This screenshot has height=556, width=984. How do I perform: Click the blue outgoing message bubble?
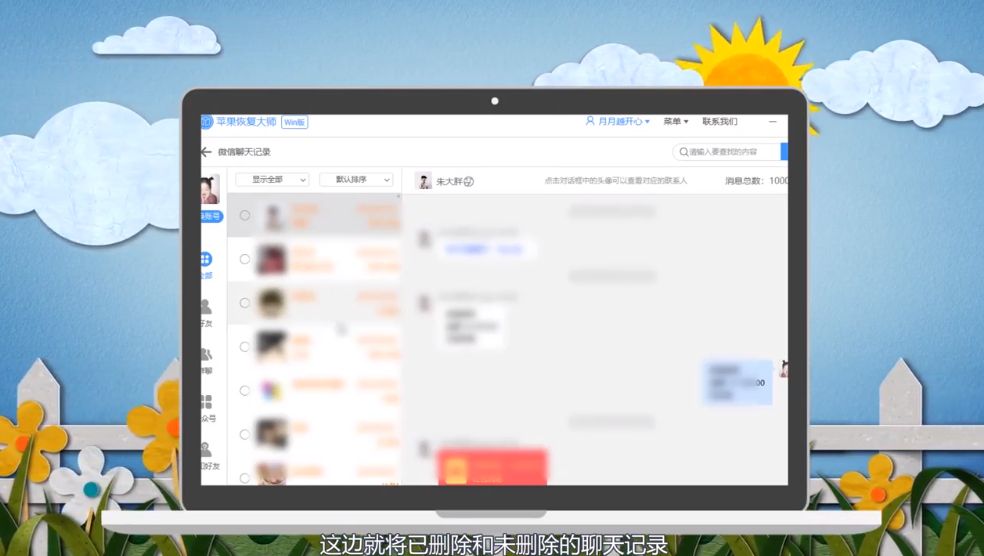(737, 382)
